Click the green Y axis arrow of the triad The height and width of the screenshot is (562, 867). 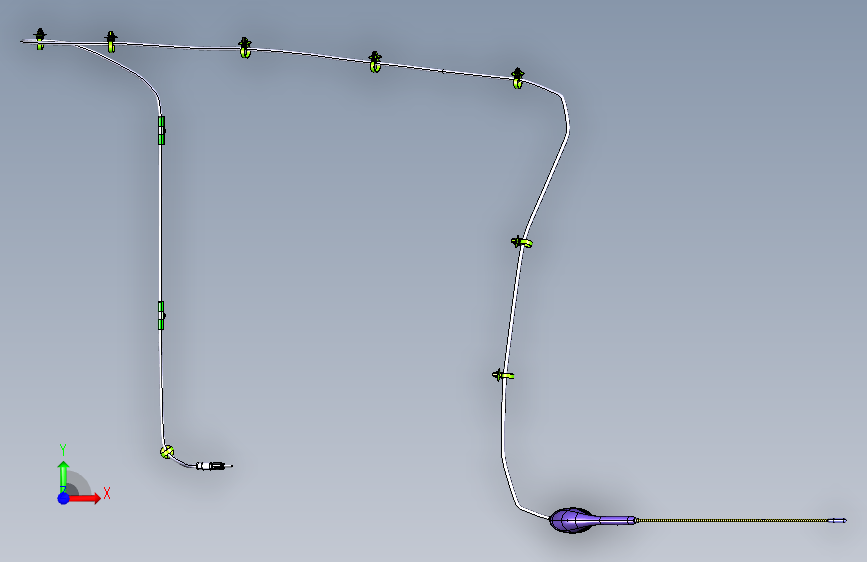tap(64, 476)
